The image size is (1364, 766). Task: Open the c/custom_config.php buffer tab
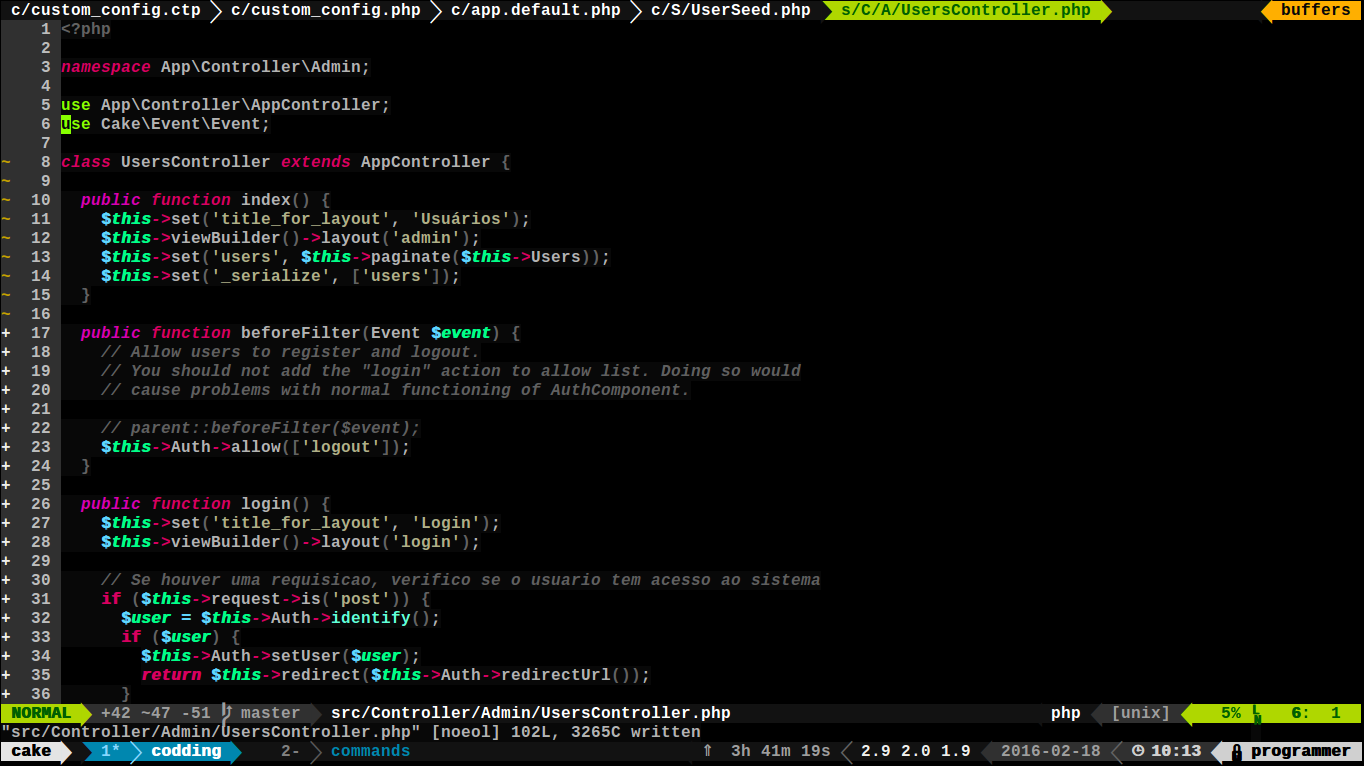point(325,10)
